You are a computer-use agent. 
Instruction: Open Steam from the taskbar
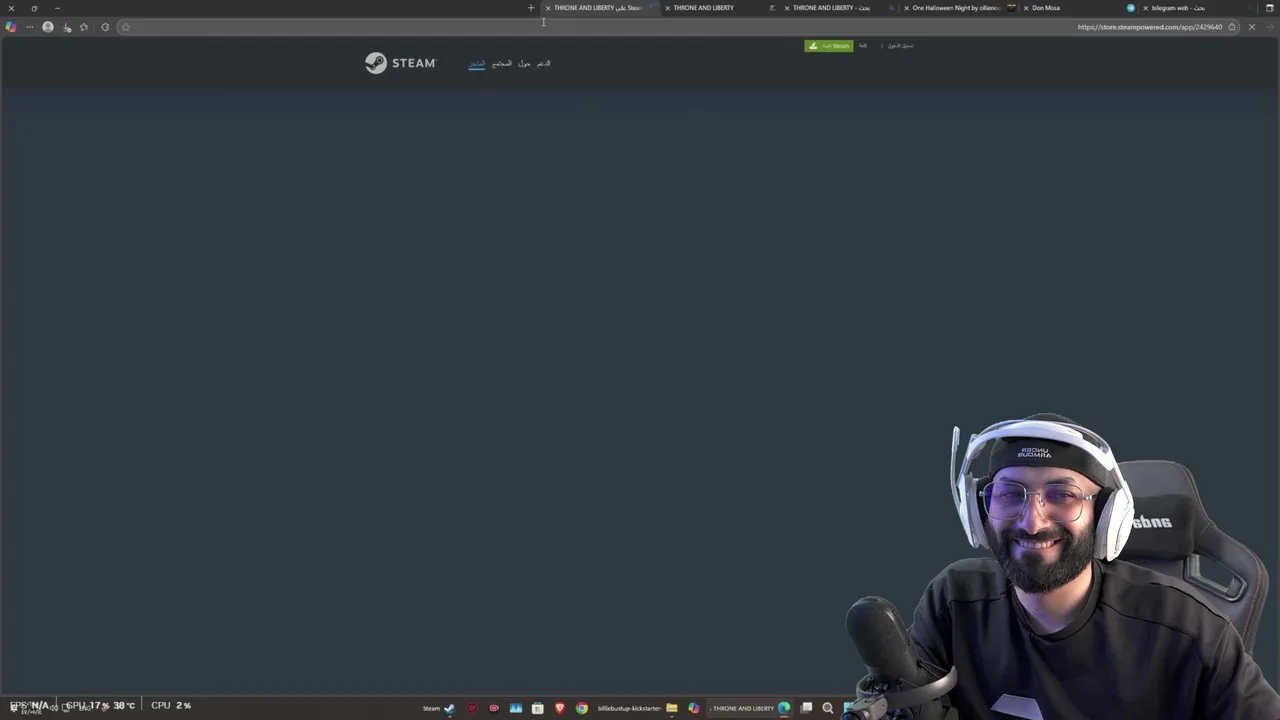tap(440, 708)
